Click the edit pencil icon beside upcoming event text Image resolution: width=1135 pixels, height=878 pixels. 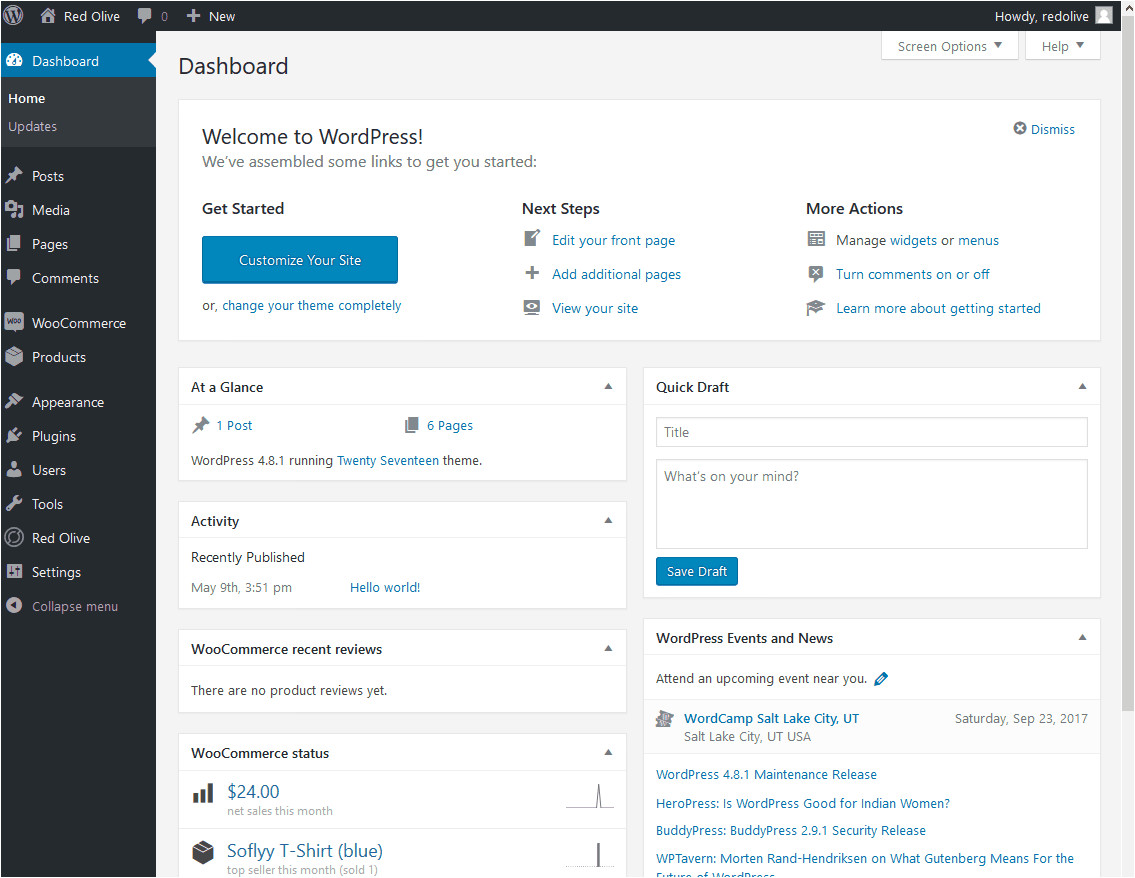point(881,678)
